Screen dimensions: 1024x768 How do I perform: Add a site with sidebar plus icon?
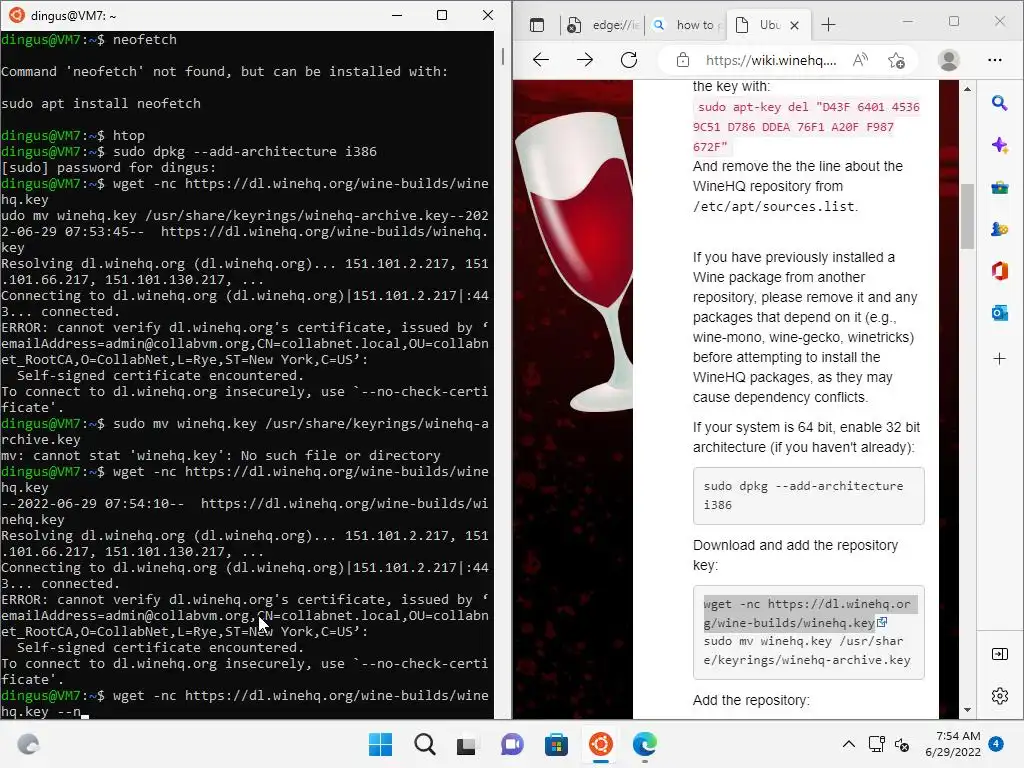point(999,359)
